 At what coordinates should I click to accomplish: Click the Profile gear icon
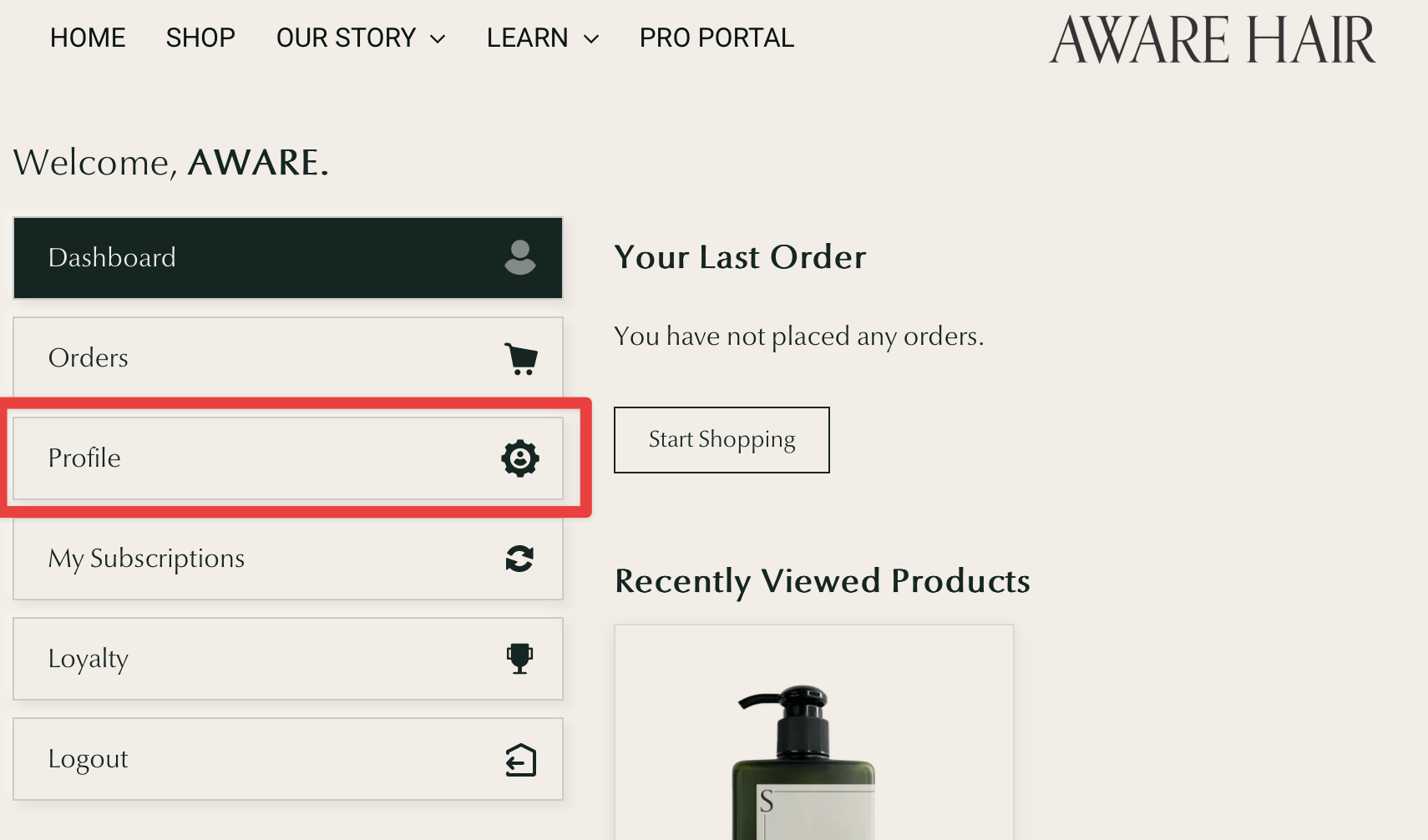[x=519, y=458]
